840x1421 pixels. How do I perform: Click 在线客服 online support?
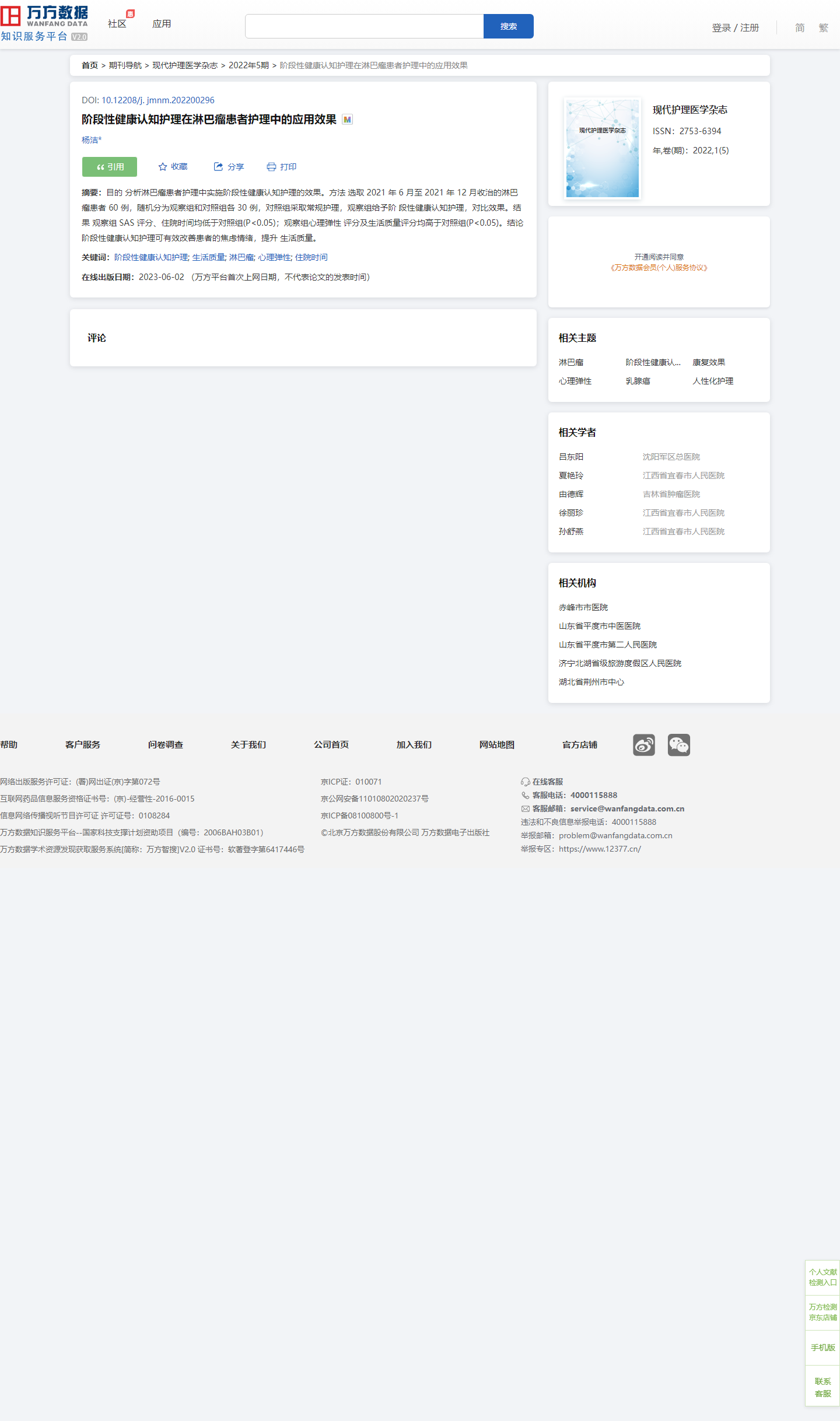pos(542,782)
